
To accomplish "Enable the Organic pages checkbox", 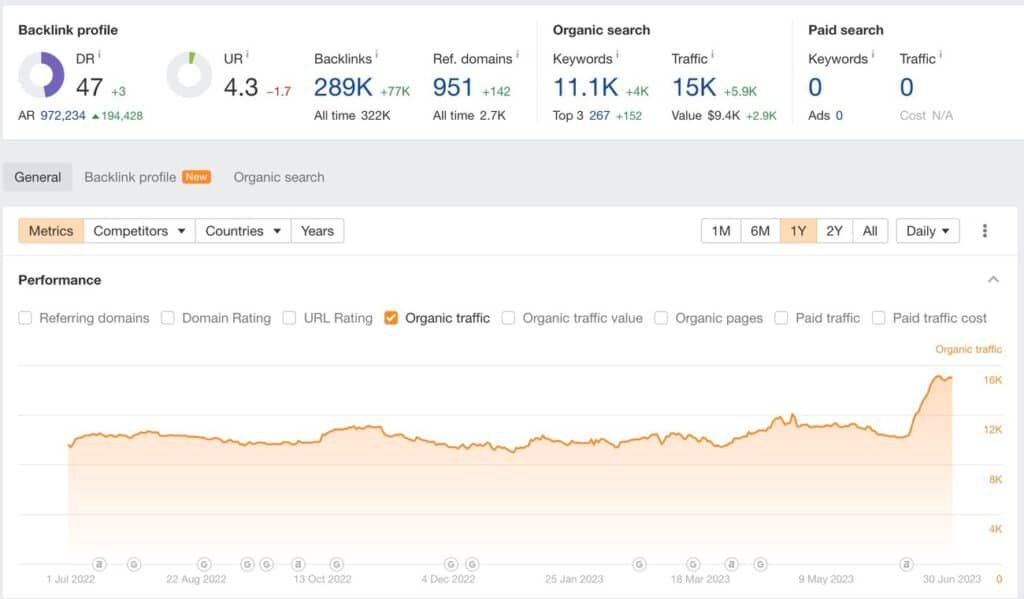I will pos(661,318).
